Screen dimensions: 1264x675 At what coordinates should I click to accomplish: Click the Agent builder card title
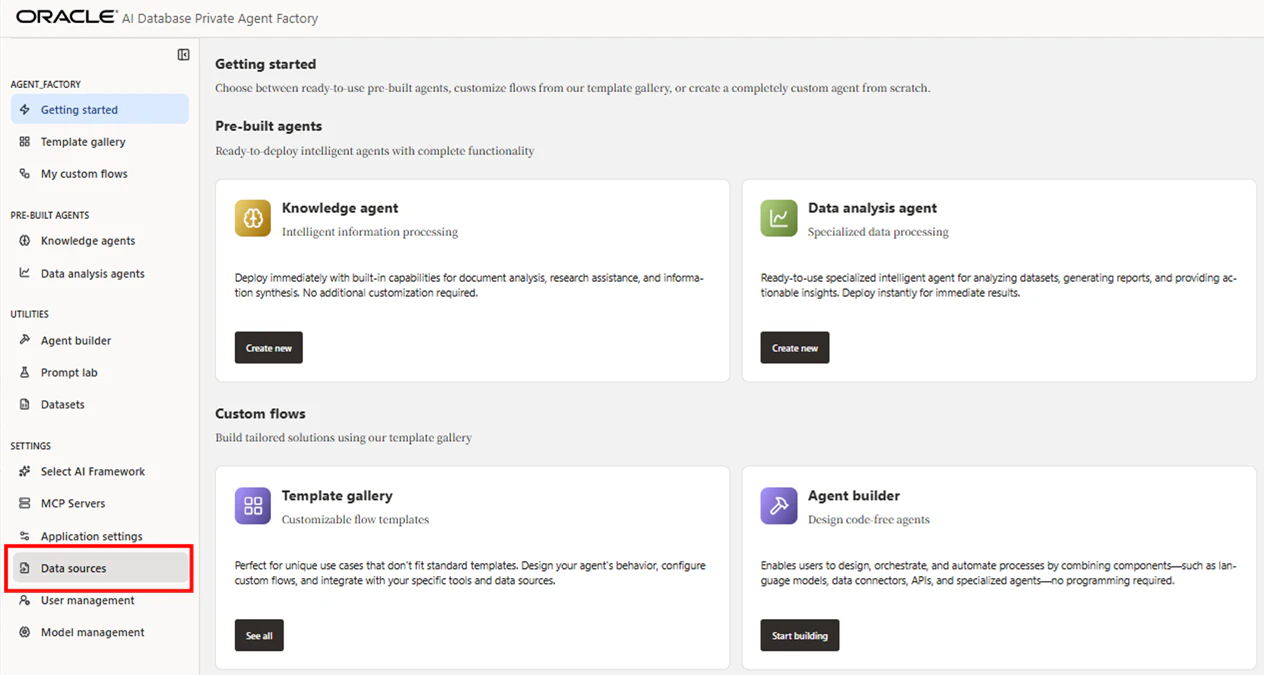[854, 496]
